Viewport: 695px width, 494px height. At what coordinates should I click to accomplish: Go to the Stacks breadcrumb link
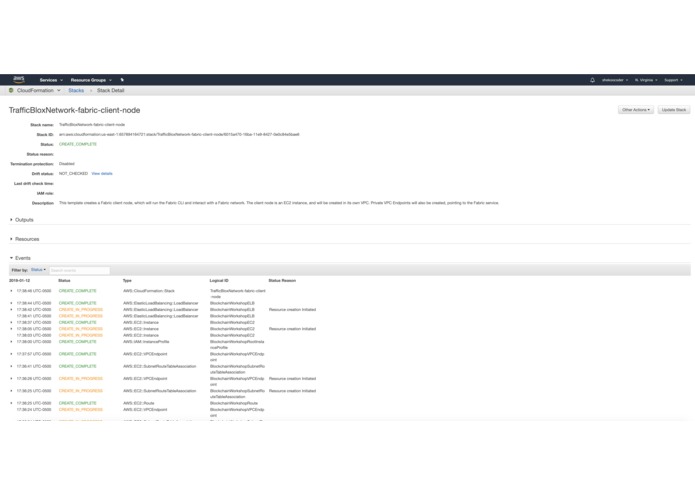tap(76, 90)
